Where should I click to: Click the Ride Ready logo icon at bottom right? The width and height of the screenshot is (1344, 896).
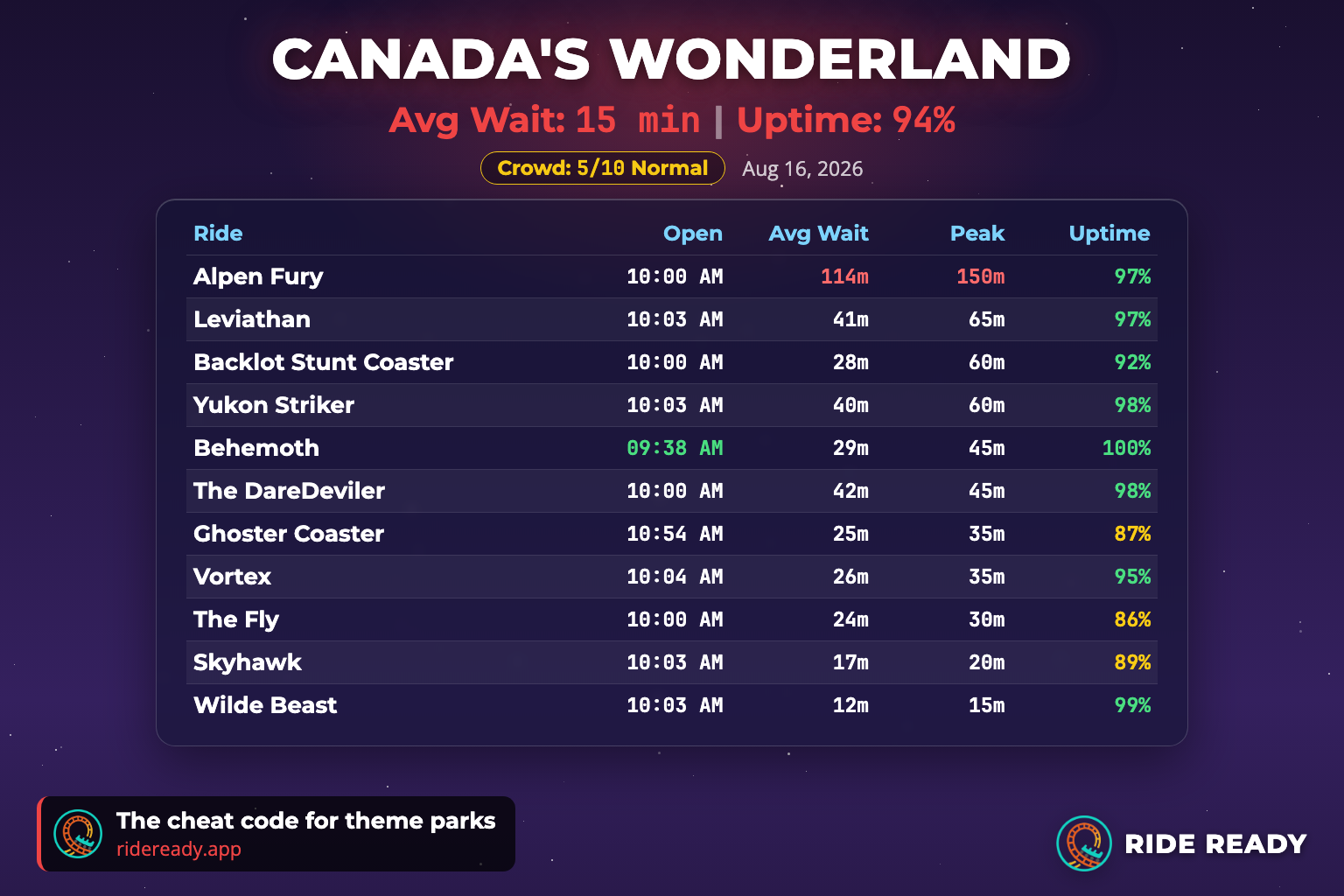(1084, 843)
